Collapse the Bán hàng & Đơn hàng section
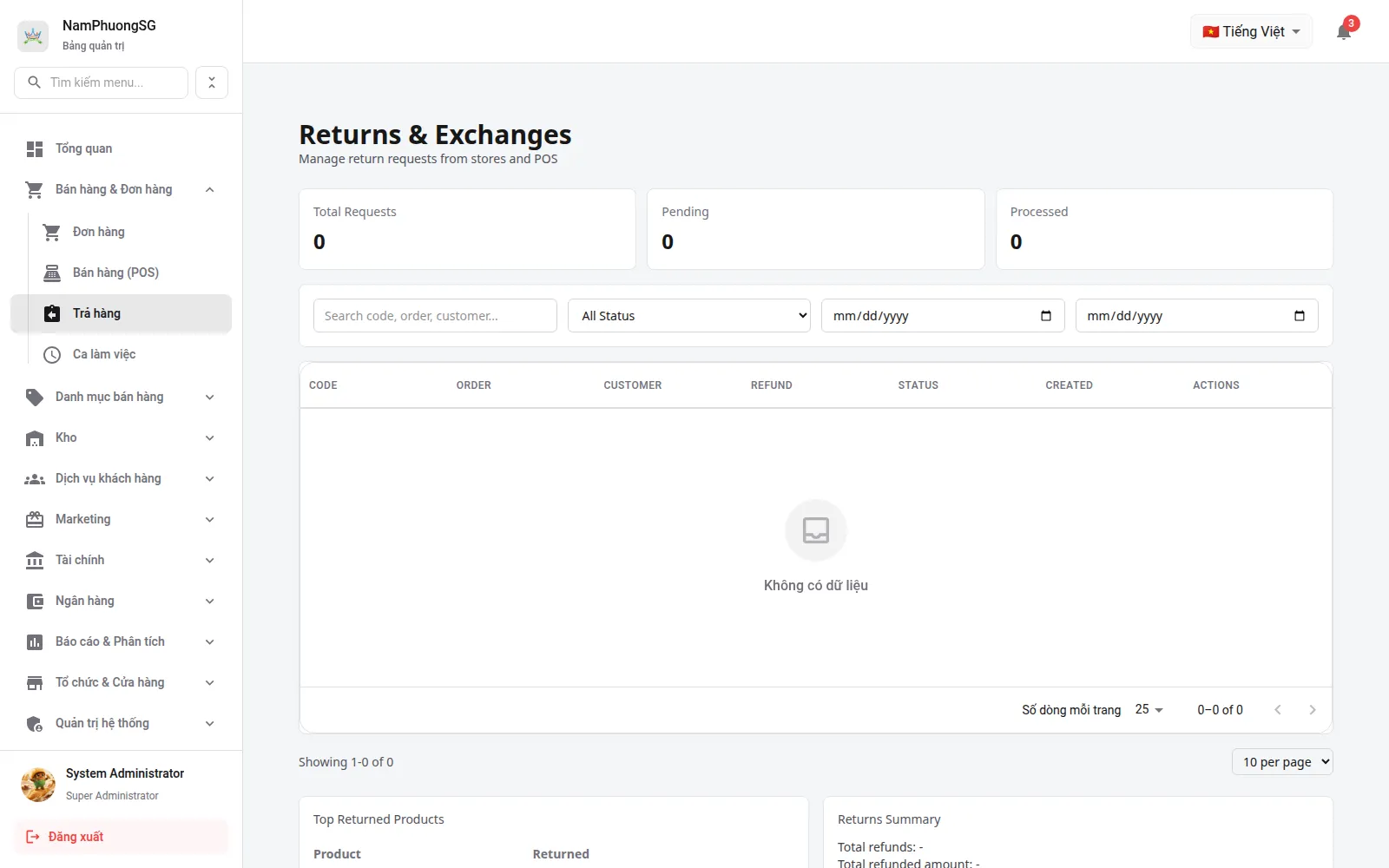 coord(122,190)
